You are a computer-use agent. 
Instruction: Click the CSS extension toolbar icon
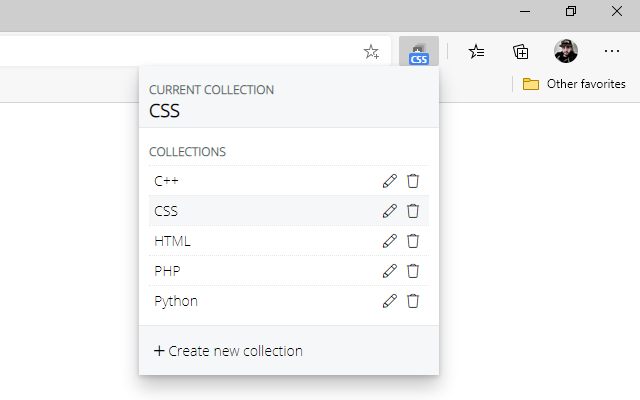418,52
